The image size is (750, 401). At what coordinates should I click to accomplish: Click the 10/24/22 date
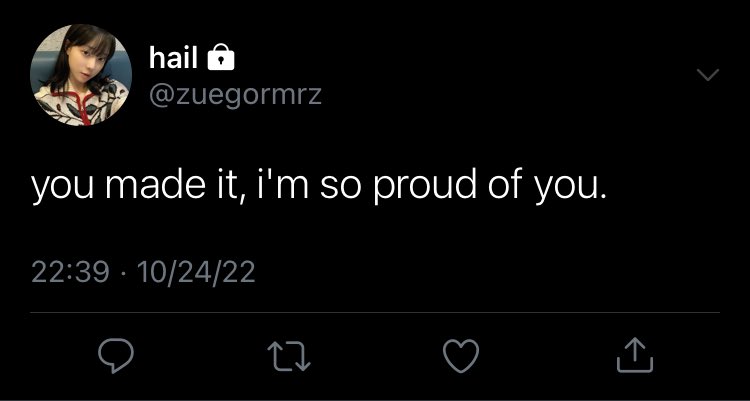coord(196,274)
